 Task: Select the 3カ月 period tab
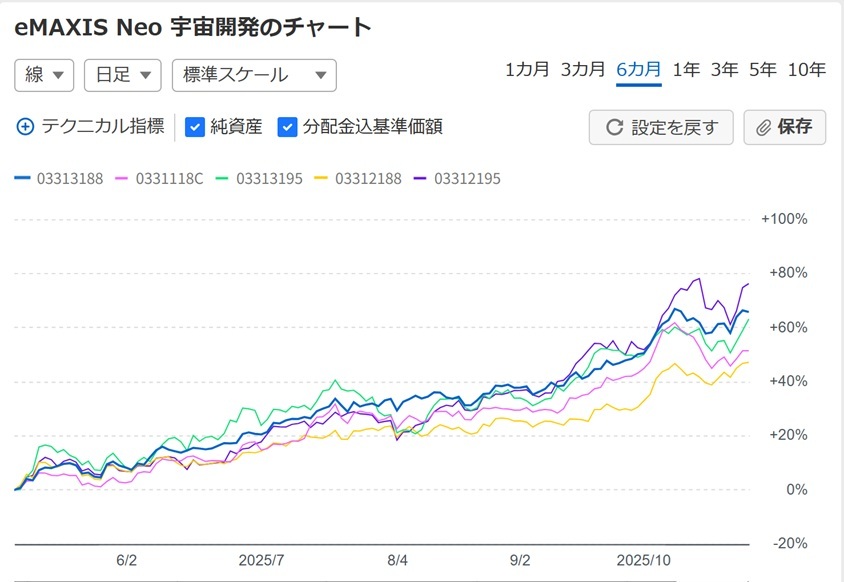pos(583,70)
